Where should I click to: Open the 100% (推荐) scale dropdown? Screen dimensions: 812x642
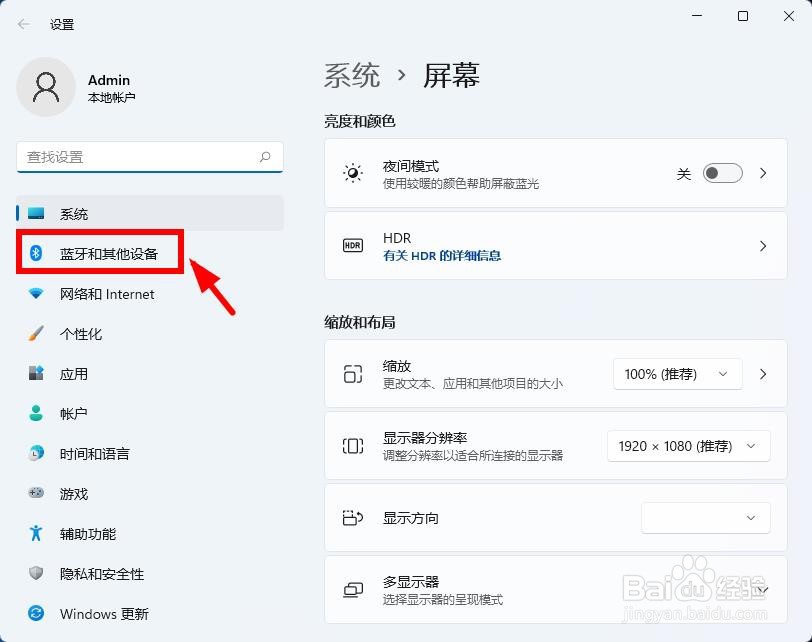pos(678,374)
